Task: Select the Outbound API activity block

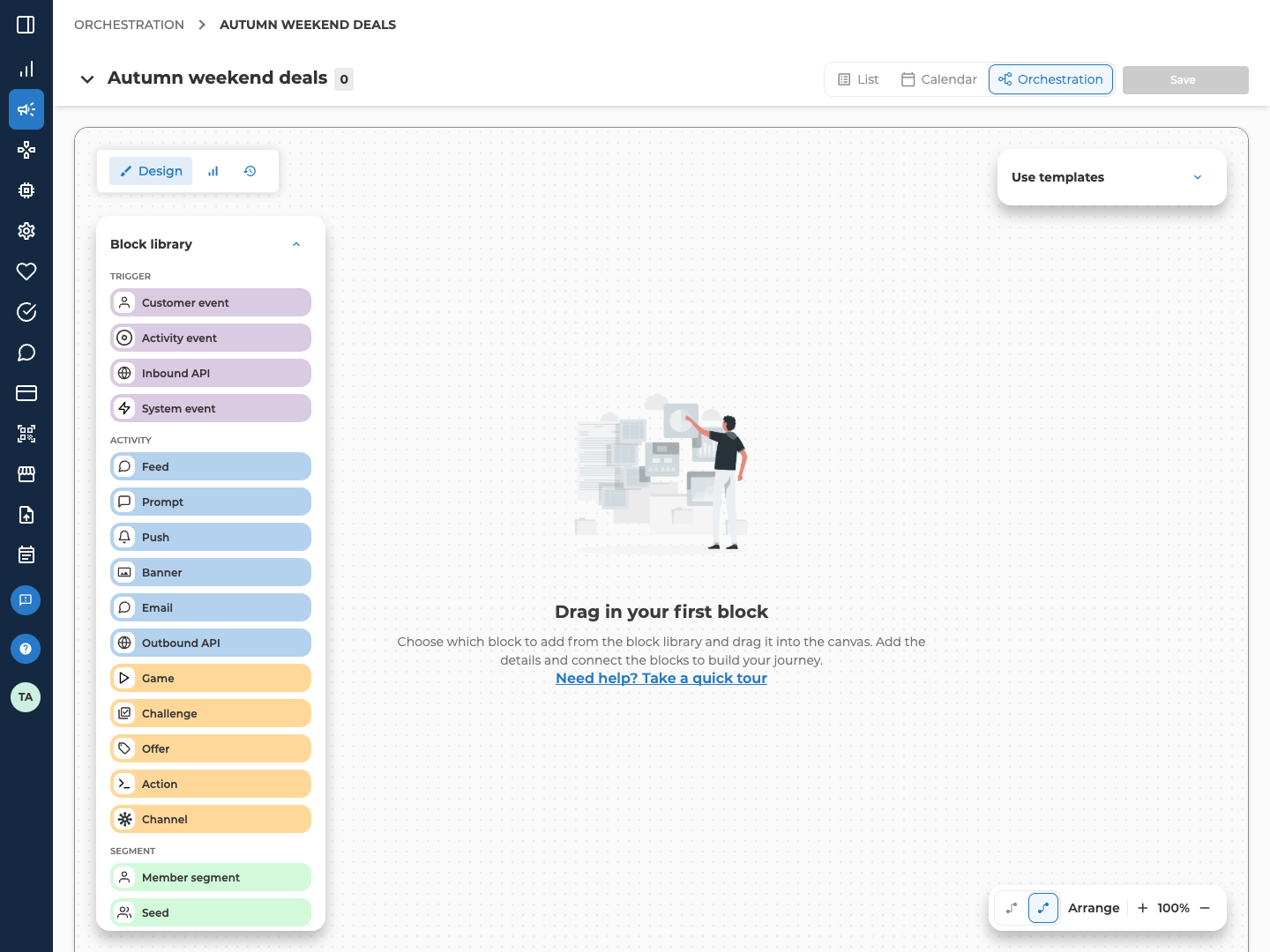Action: (211, 643)
